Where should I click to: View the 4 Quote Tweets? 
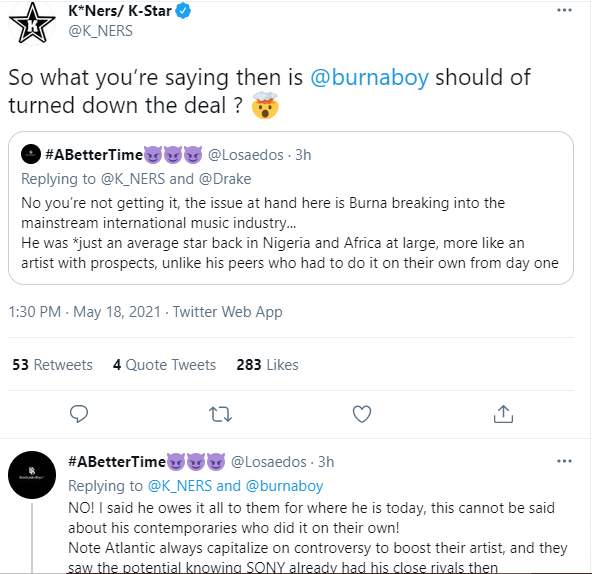tap(164, 365)
